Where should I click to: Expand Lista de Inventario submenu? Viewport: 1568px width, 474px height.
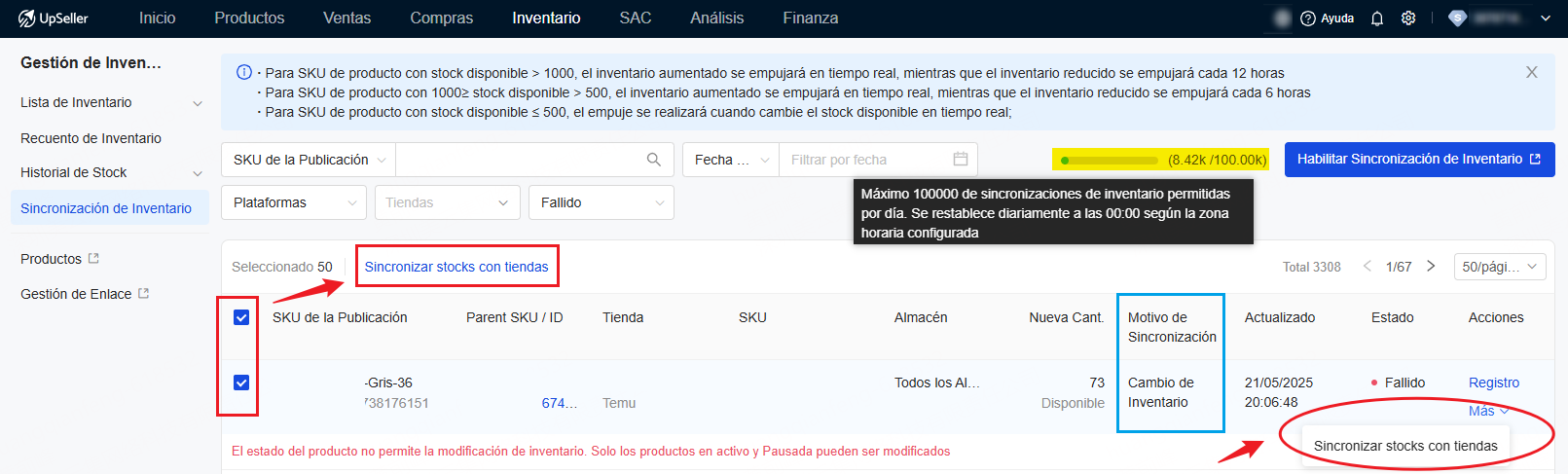[198, 103]
